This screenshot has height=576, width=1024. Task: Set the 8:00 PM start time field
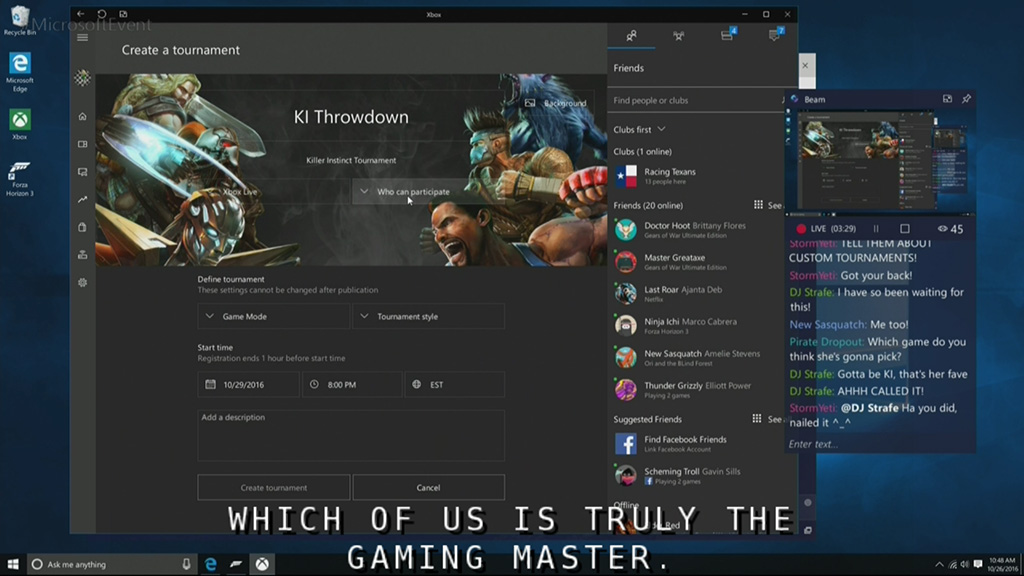352,385
